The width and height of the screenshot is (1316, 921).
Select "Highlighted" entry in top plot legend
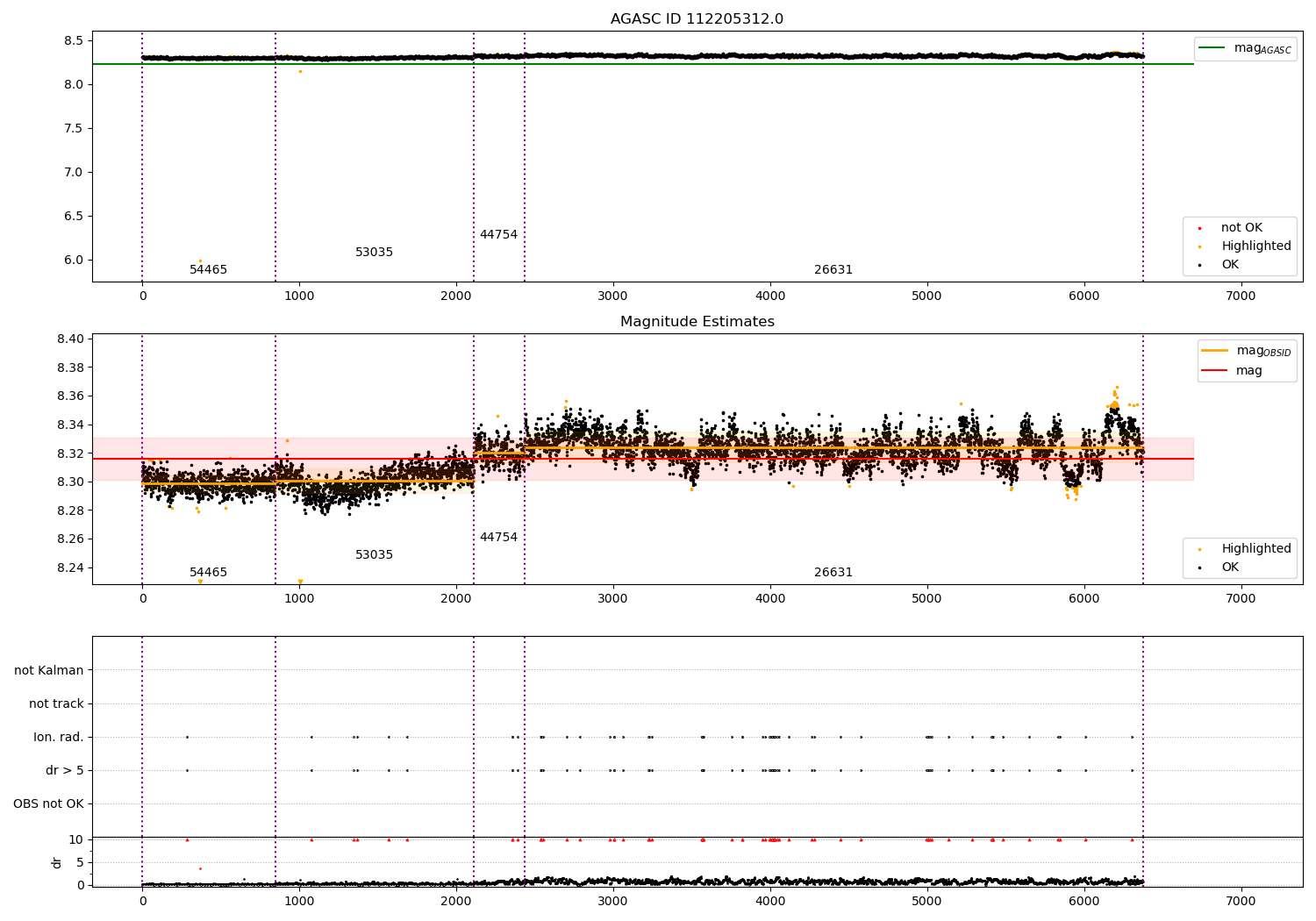[1256, 246]
